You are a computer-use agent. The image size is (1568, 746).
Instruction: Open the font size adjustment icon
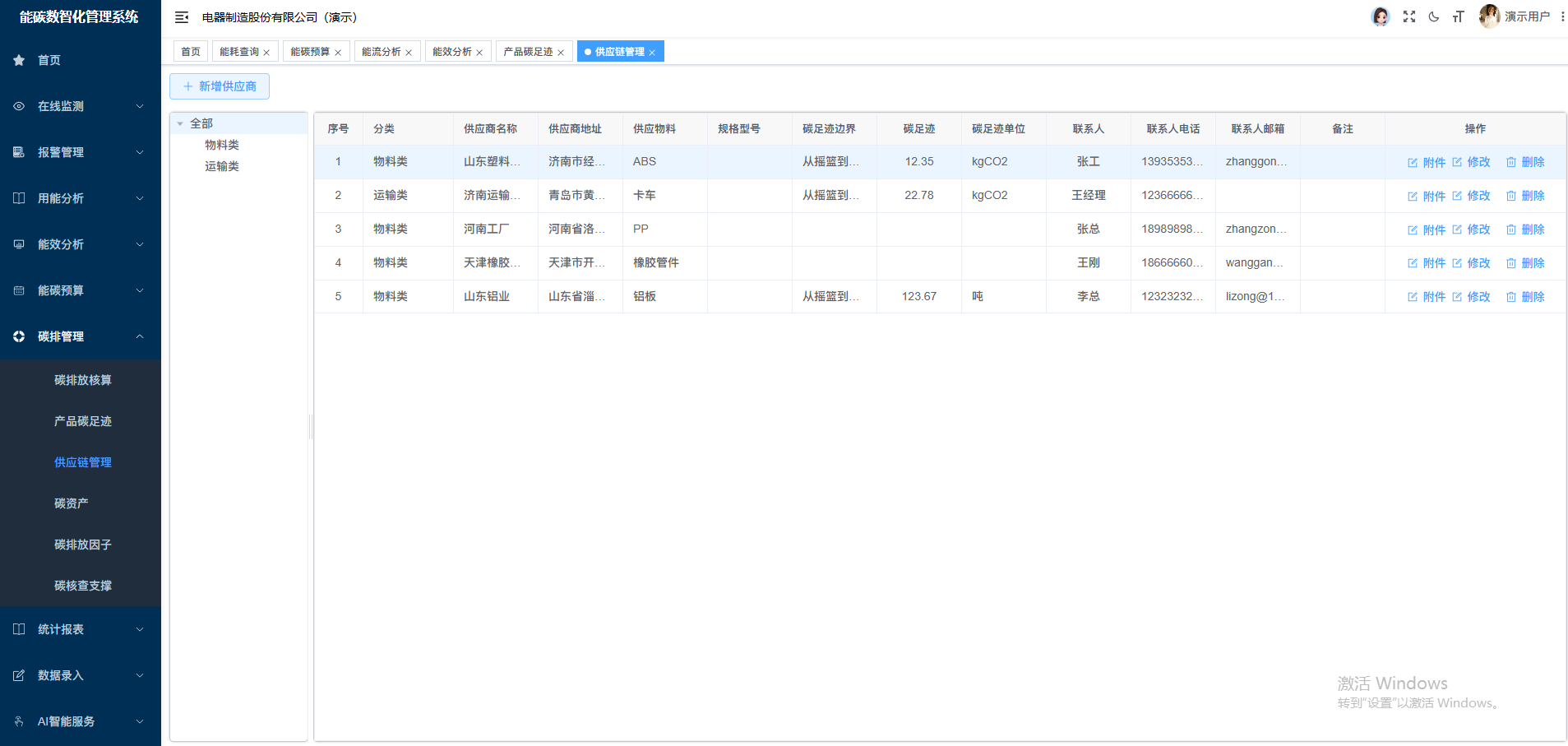click(x=1458, y=16)
